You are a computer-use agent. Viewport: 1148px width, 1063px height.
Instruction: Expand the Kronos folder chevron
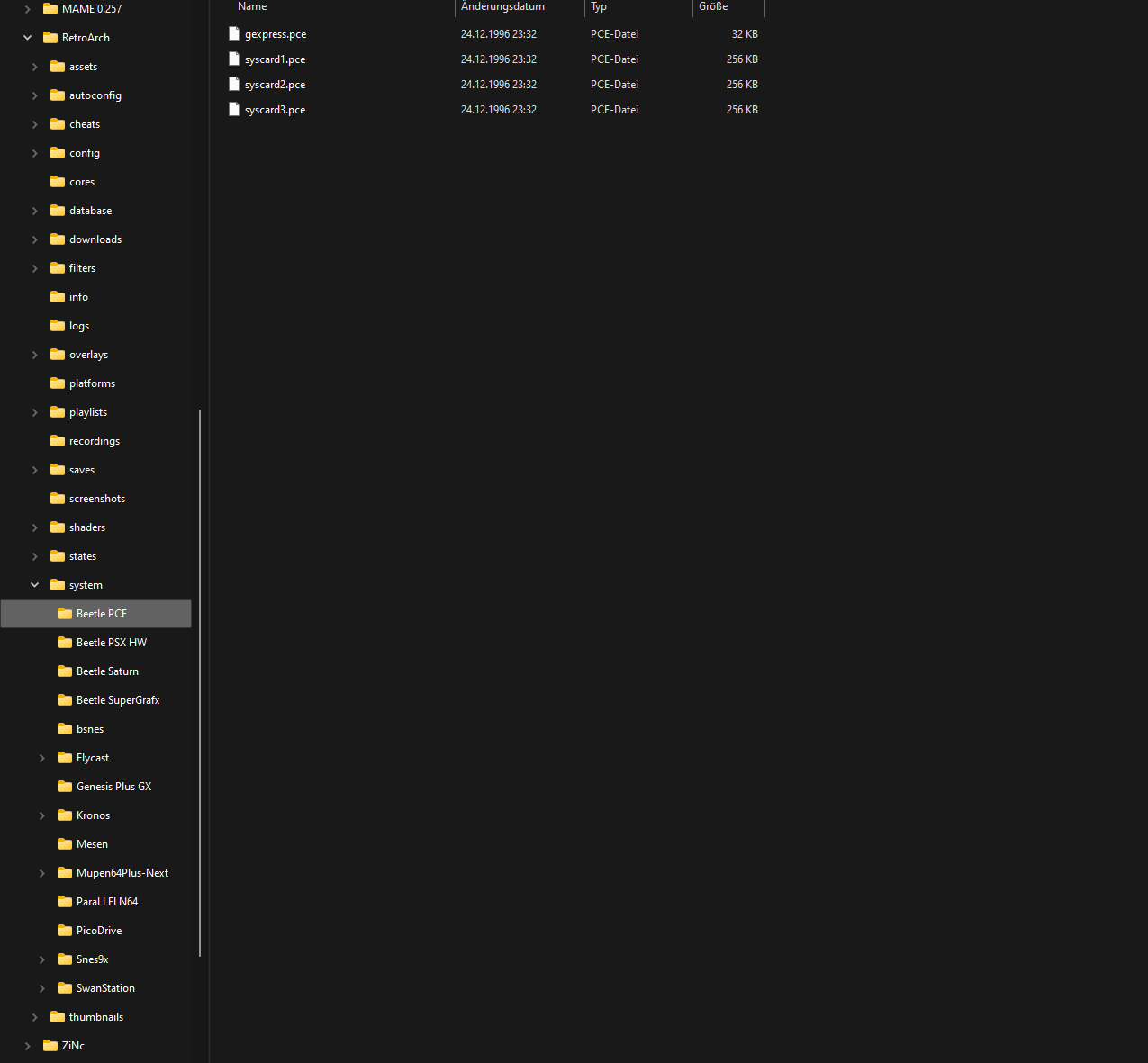point(41,815)
